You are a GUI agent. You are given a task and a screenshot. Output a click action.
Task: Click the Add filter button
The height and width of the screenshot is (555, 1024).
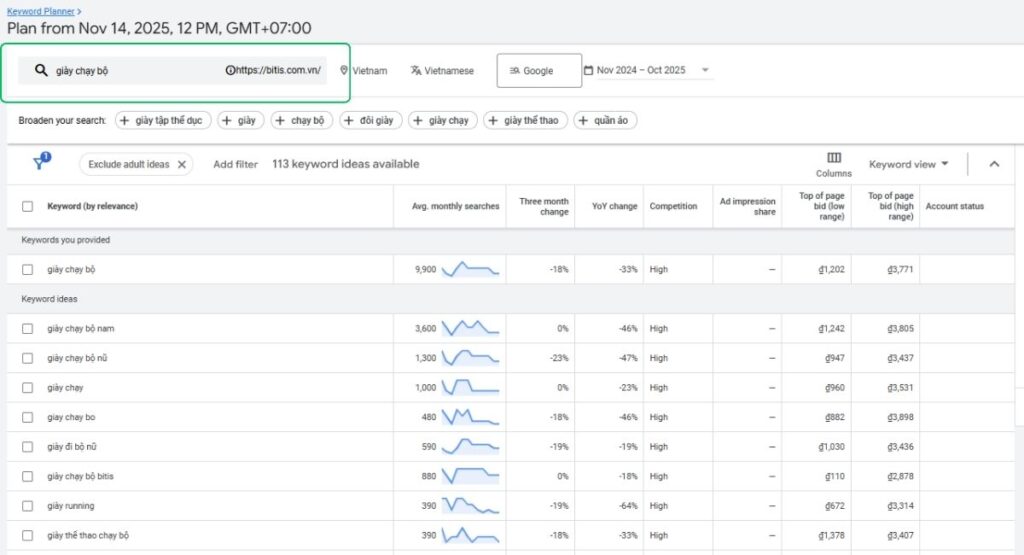tap(235, 165)
